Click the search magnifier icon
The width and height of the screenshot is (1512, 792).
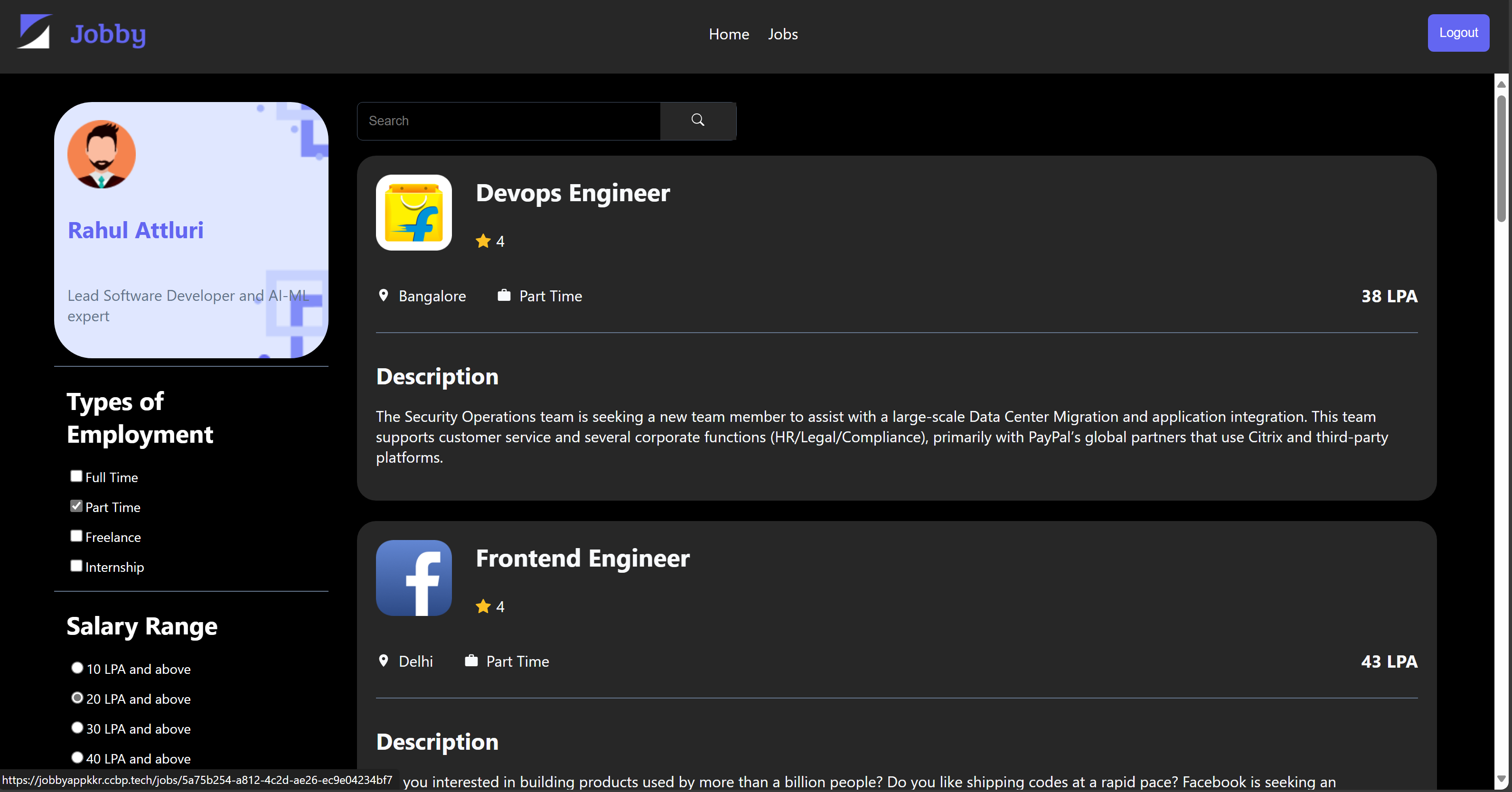pyautogui.click(x=697, y=120)
